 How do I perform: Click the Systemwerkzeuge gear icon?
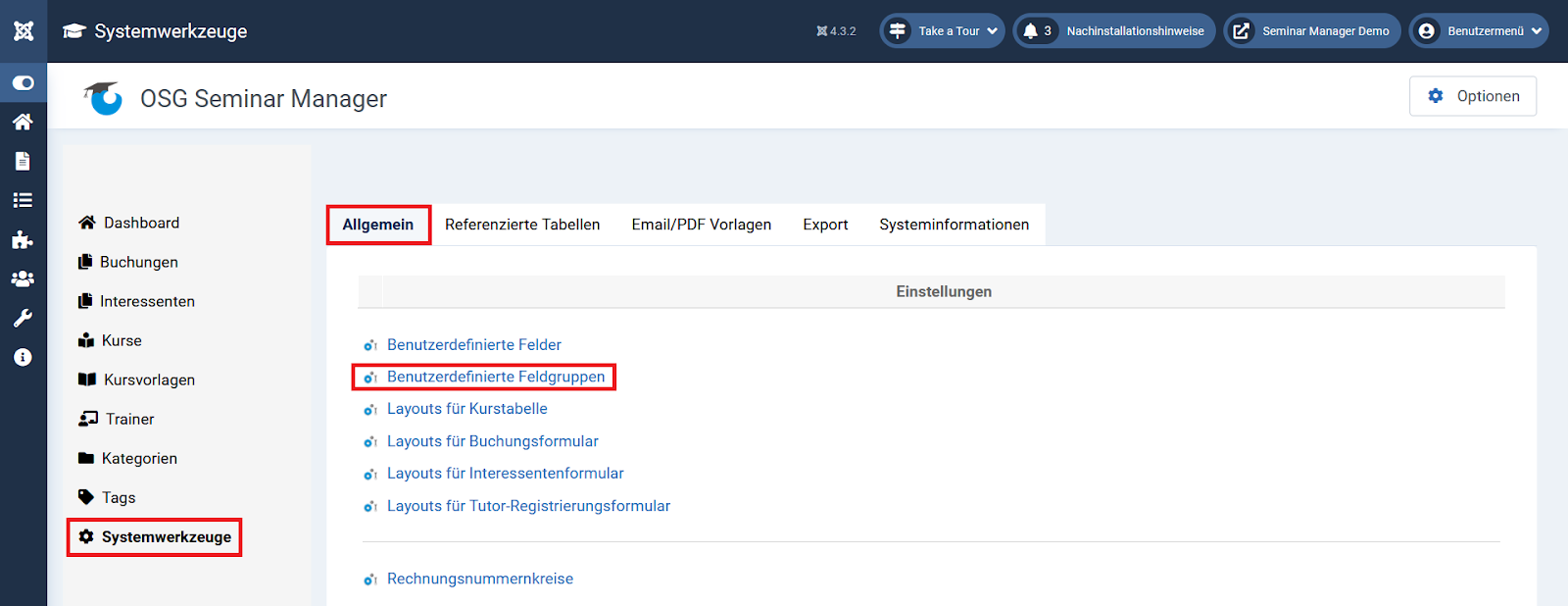coord(86,536)
